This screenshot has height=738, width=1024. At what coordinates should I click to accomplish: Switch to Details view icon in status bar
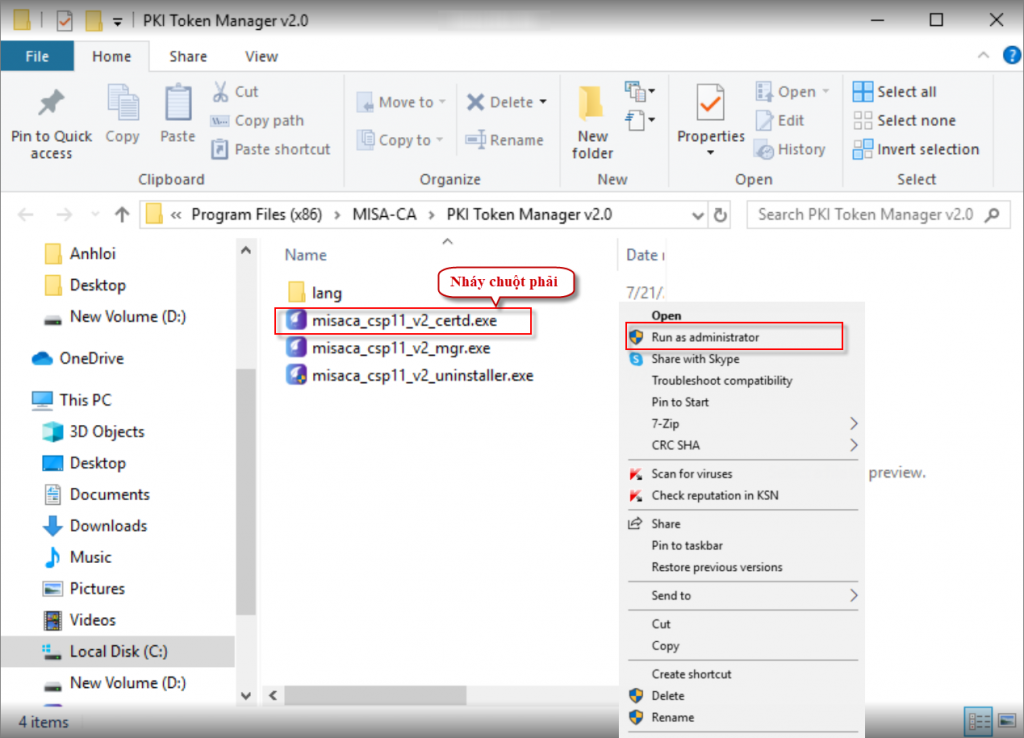point(978,722)
